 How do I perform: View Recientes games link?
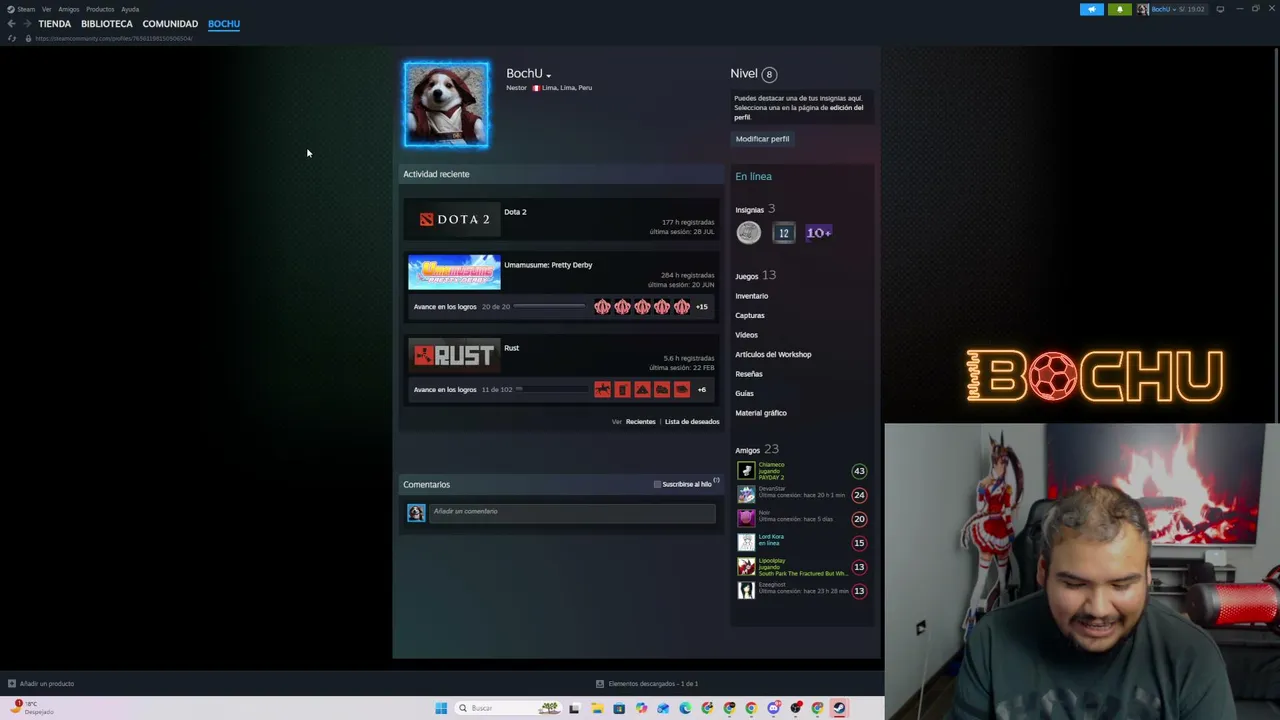tap(641, 422)
